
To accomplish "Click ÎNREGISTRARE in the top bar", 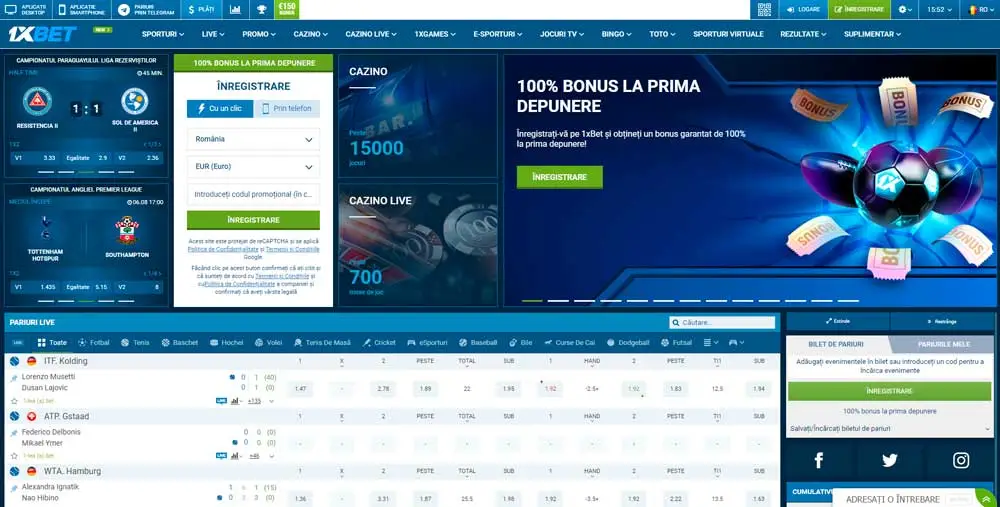I will click(859, 10).
